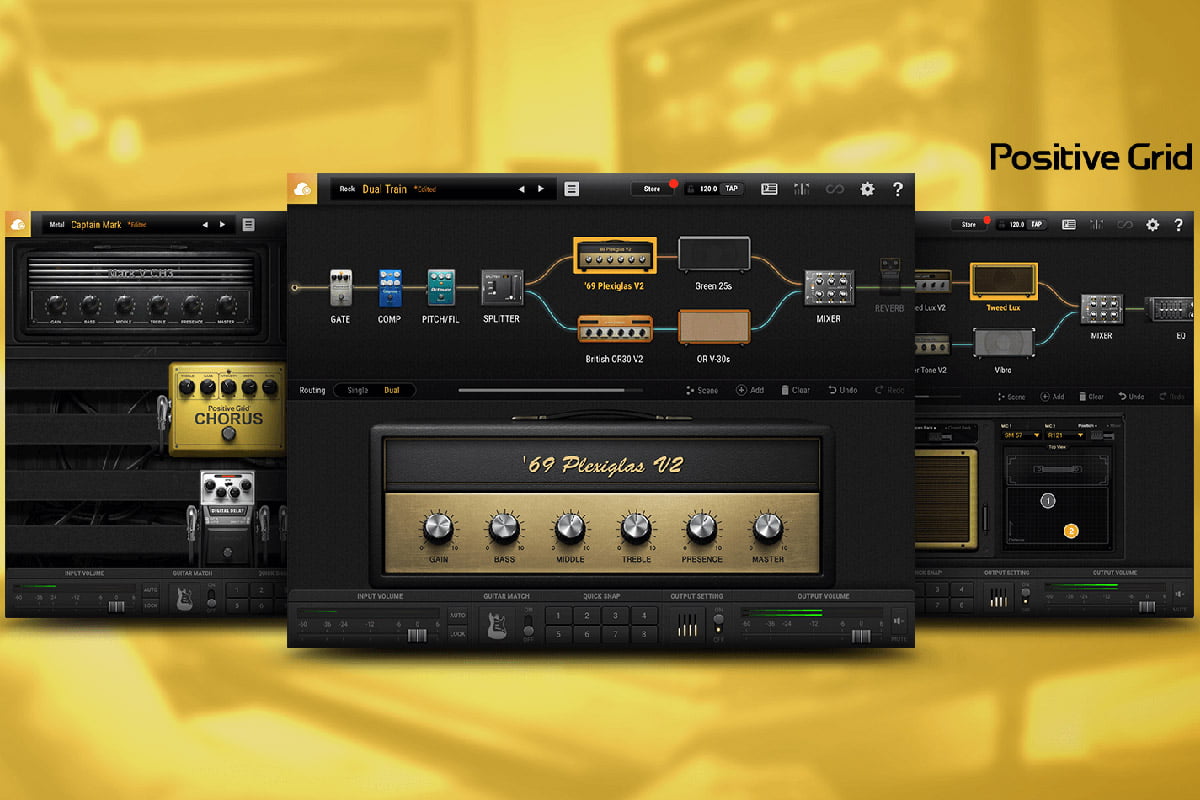Choose Dual routing mode
Image resolution: width=1200 pixels, height=800 pixels.
(392, 390)
